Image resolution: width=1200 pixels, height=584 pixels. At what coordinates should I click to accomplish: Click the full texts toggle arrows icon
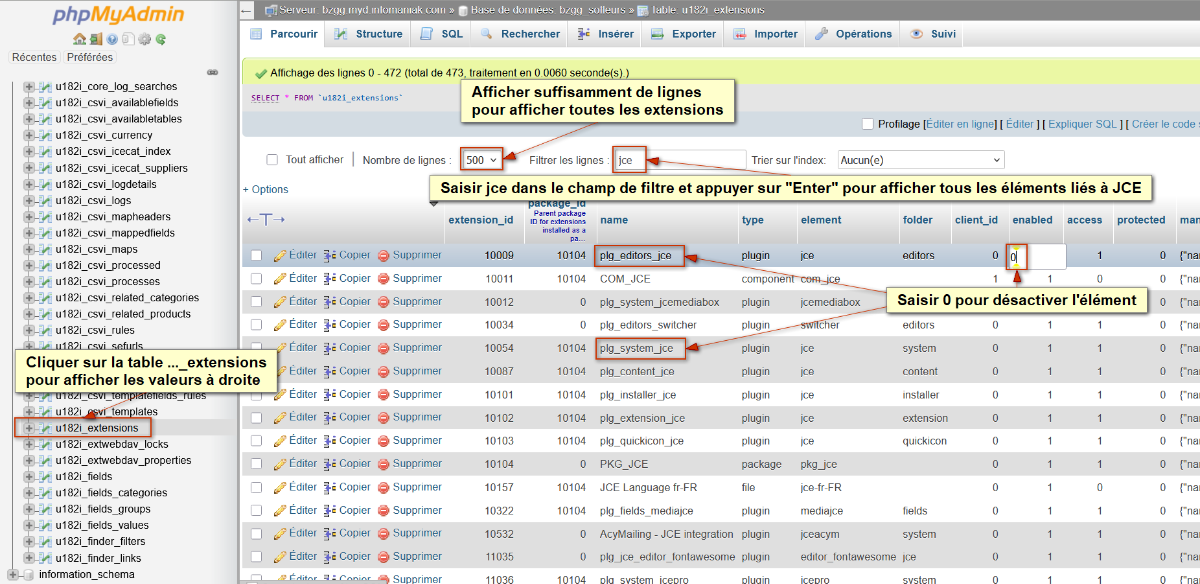[x=266, y=219]
